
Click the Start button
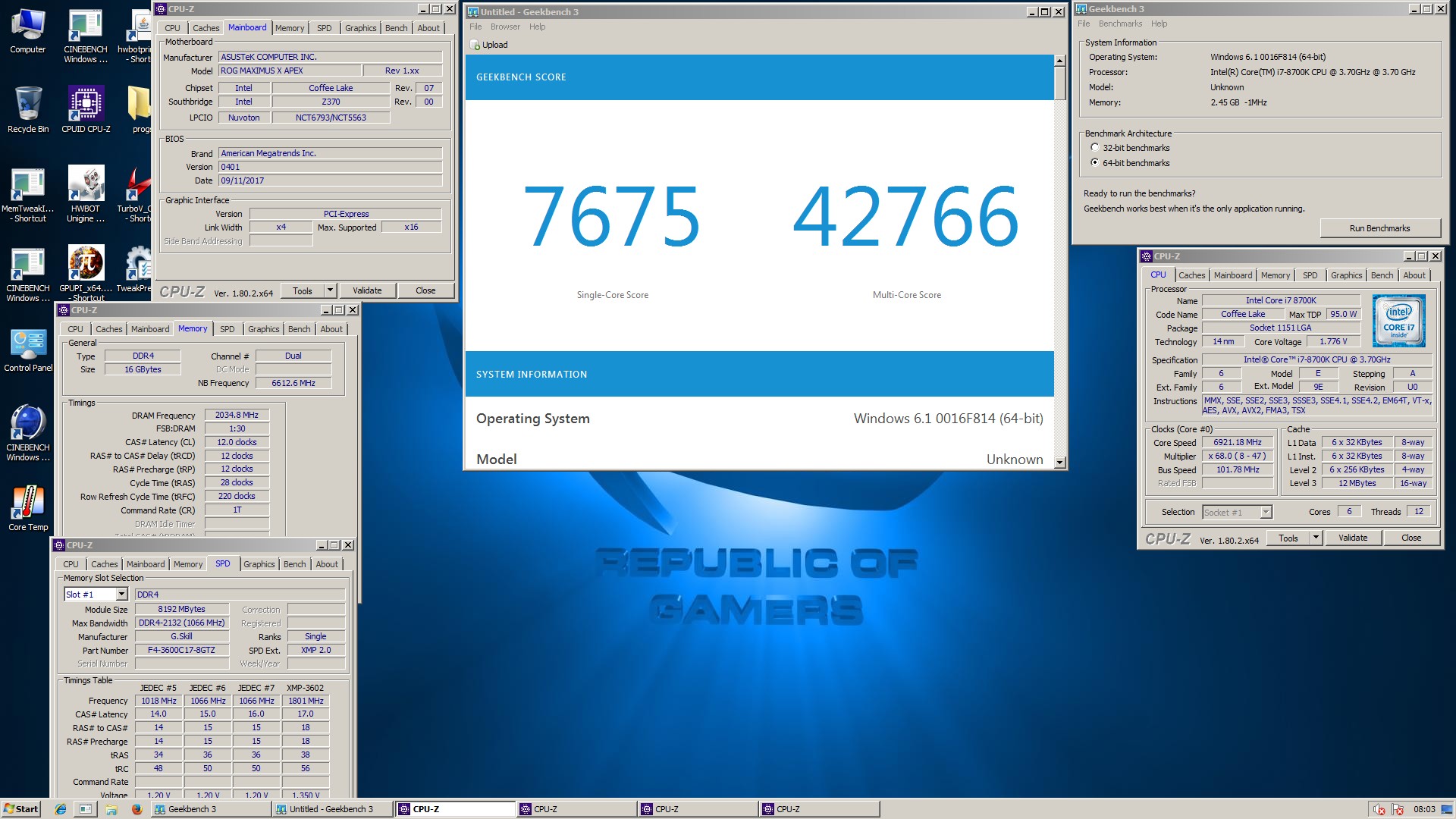(x=21, y=809)
